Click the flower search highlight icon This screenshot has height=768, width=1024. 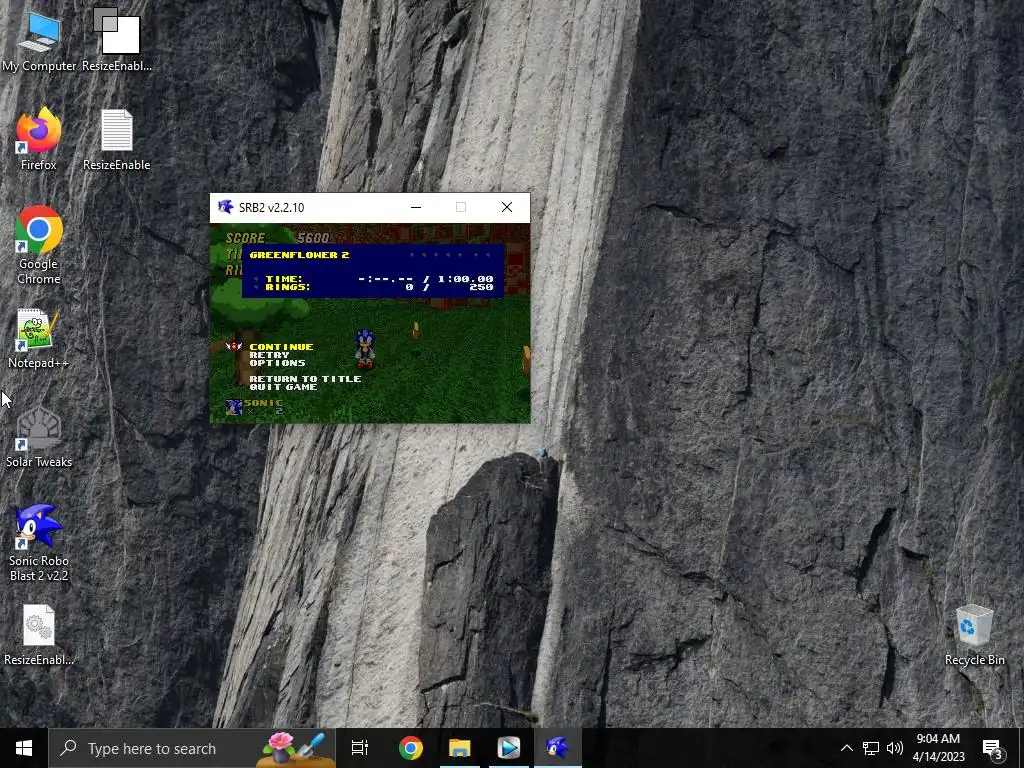pos(295,748)
